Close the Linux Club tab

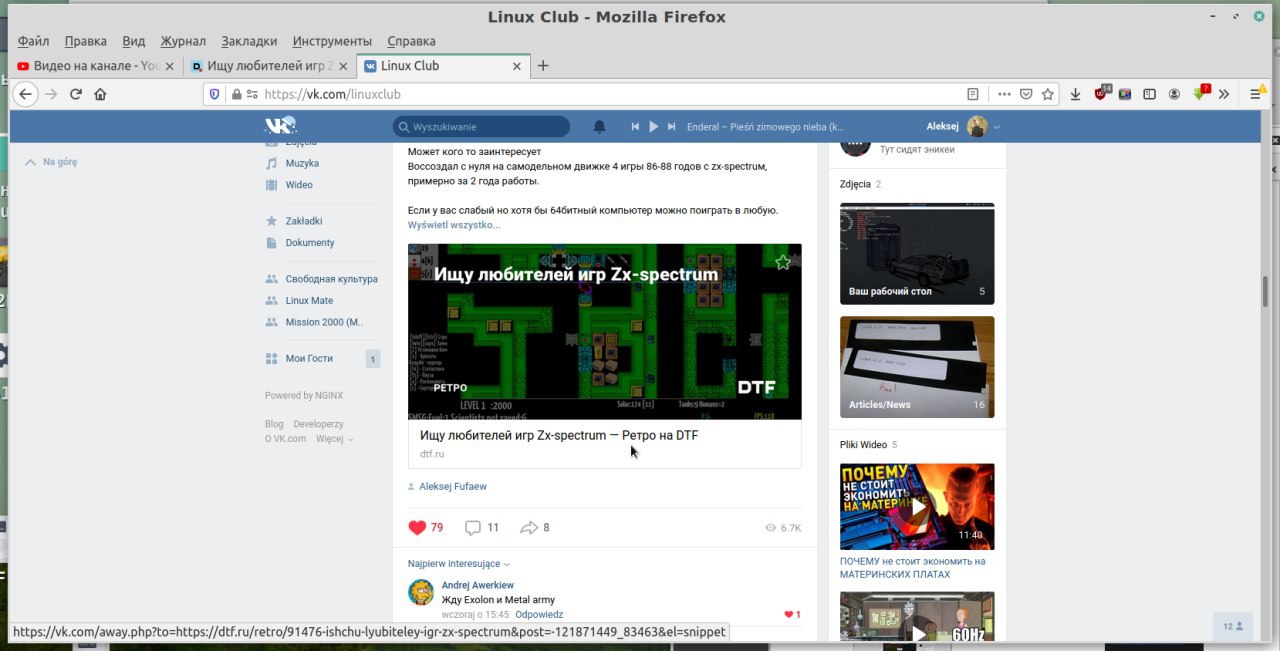pyautogui.click(x=517, y=66)
